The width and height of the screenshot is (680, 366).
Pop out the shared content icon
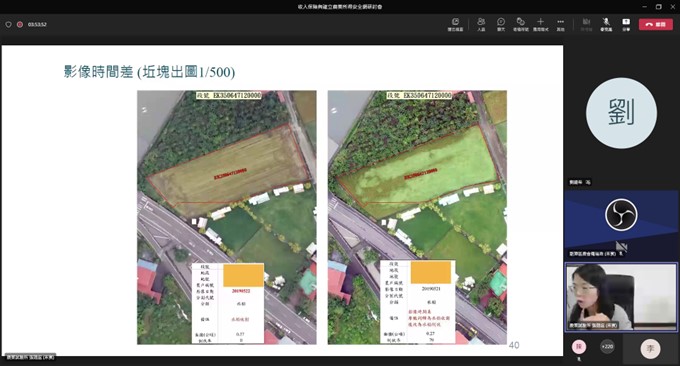tap(455, 24)
